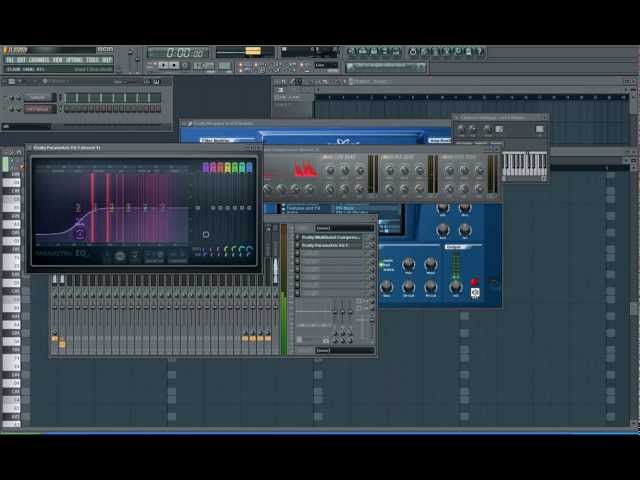Toggle second channel selector LED
Viewport: 640px width, 480px height.
pos(60,109)
